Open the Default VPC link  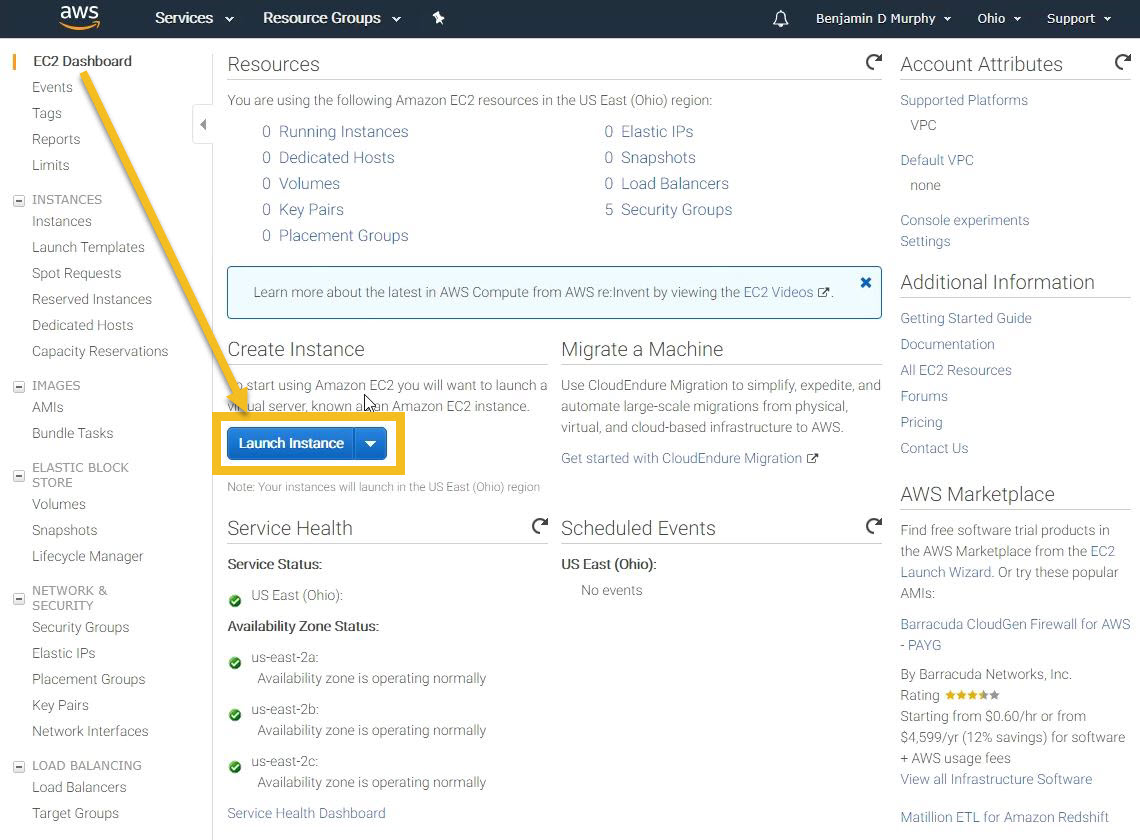coord(936,160)
